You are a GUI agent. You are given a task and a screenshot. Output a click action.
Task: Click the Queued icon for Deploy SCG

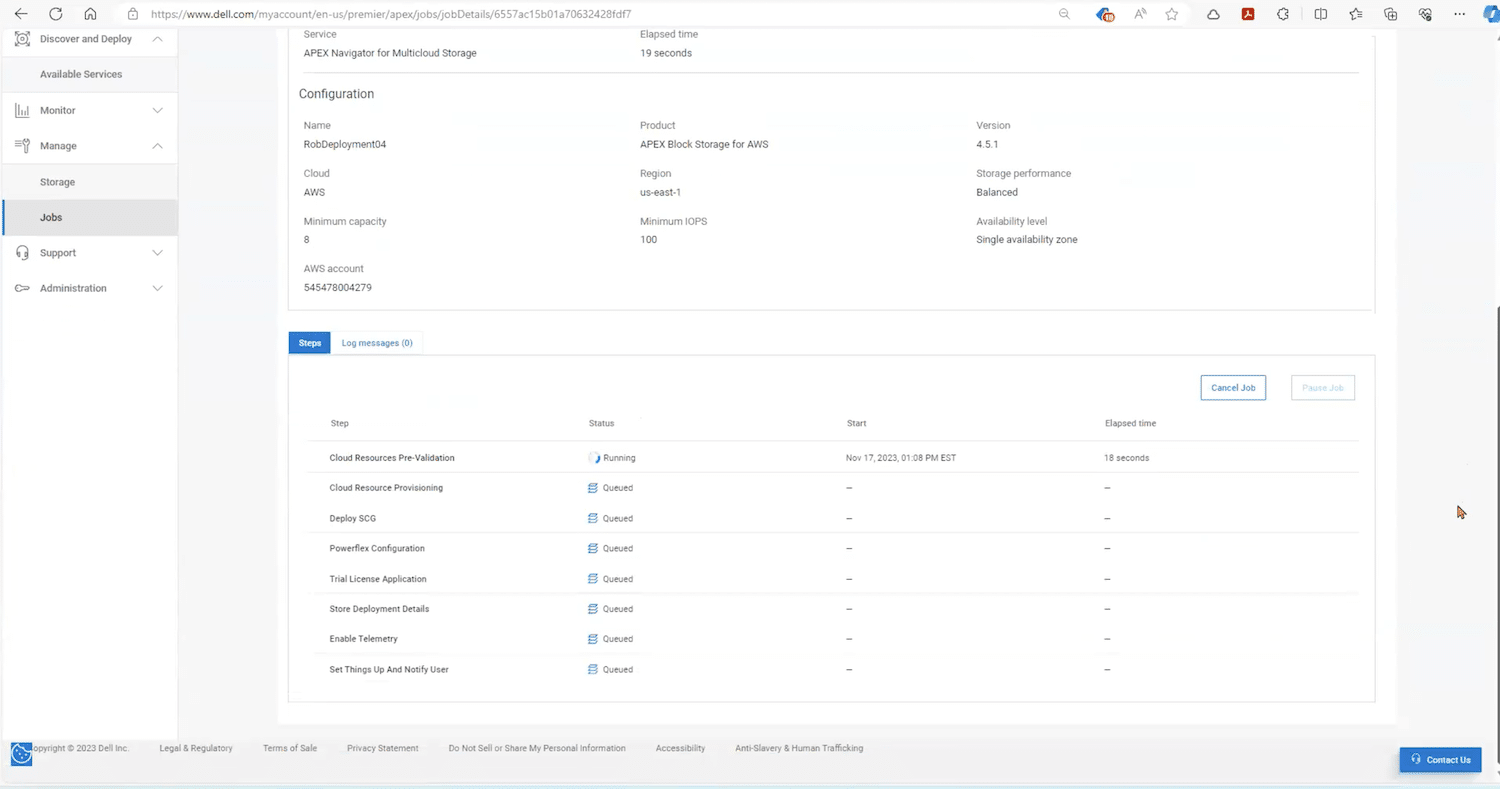tap(593, 518)
